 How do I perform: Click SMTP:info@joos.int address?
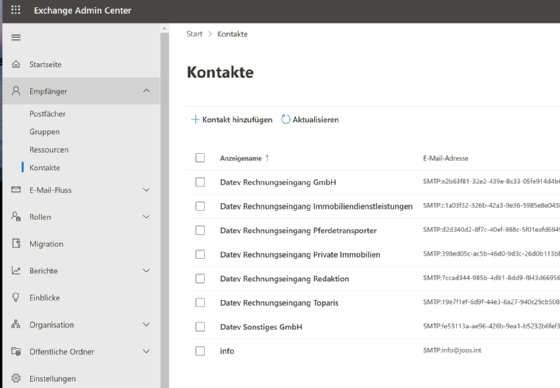coord(452,350)
